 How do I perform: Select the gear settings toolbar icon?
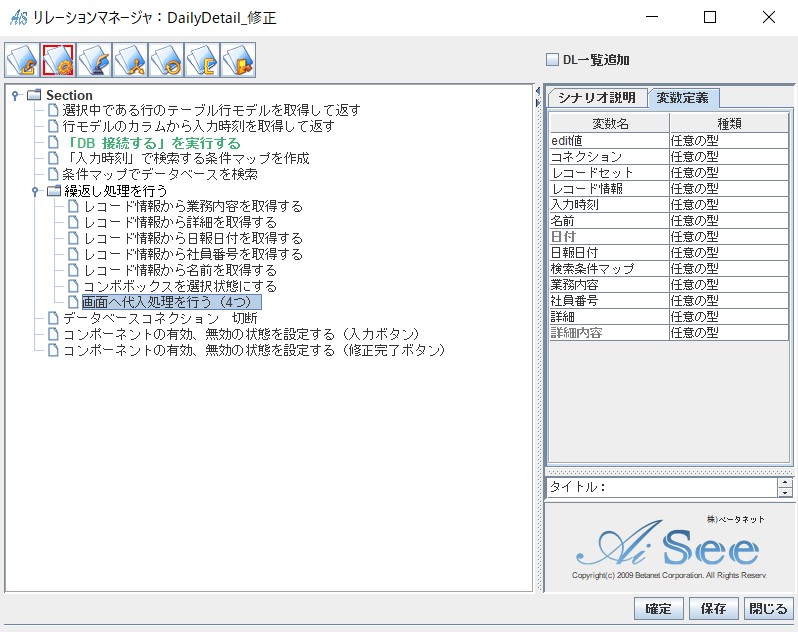[x=59, y=60]
